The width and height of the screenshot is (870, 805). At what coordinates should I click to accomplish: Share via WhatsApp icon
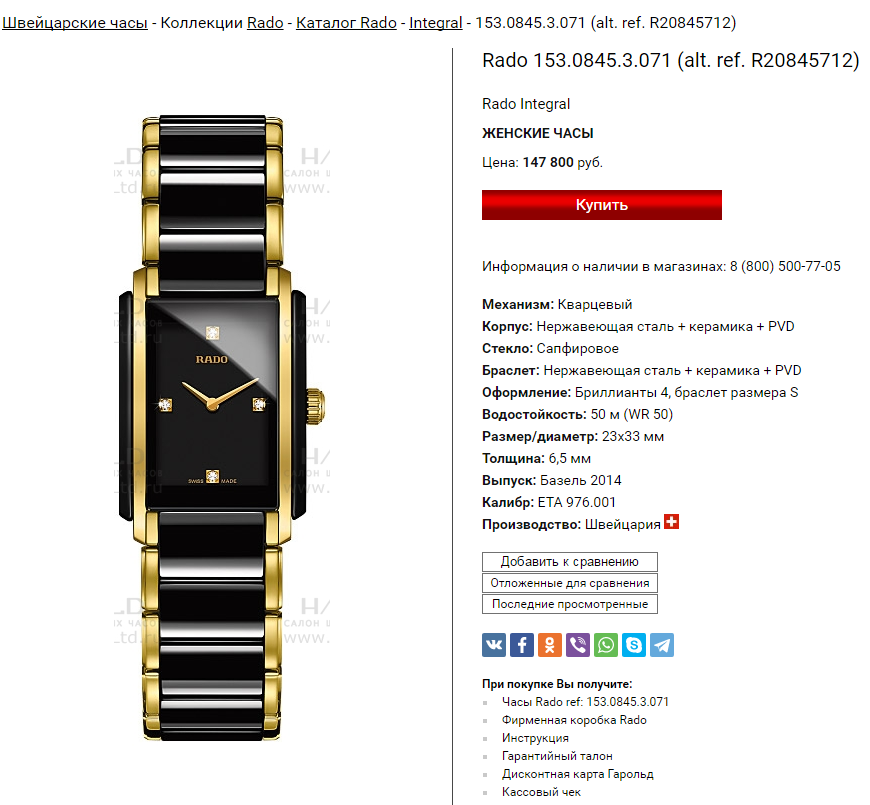pos(606,645)
